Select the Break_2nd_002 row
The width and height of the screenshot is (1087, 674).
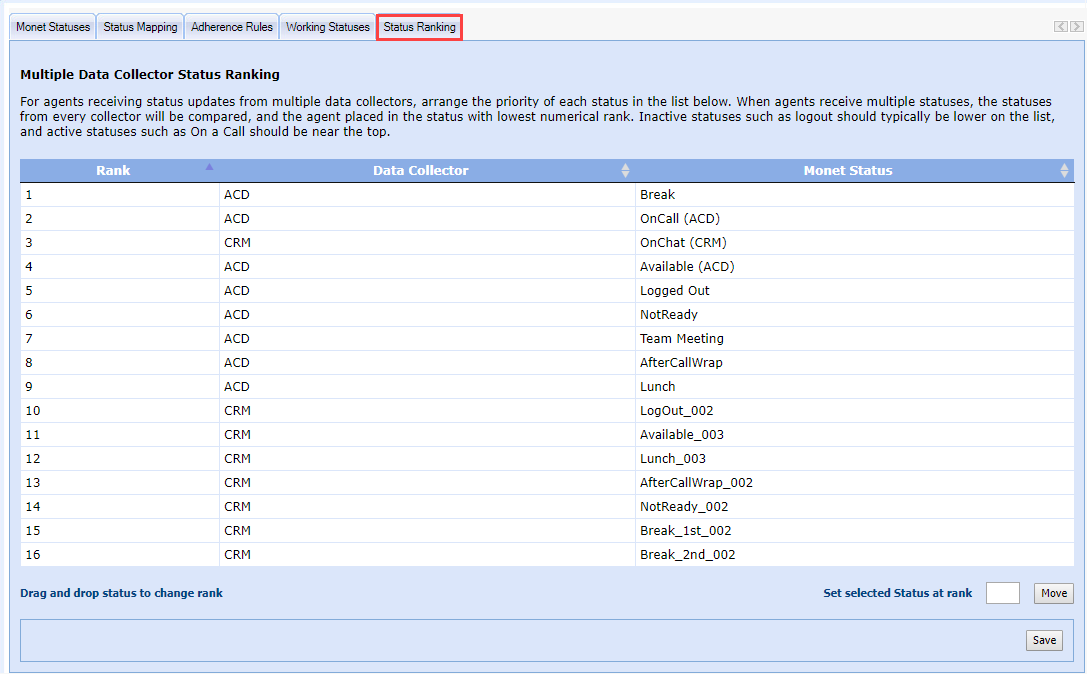click(687, 555)
